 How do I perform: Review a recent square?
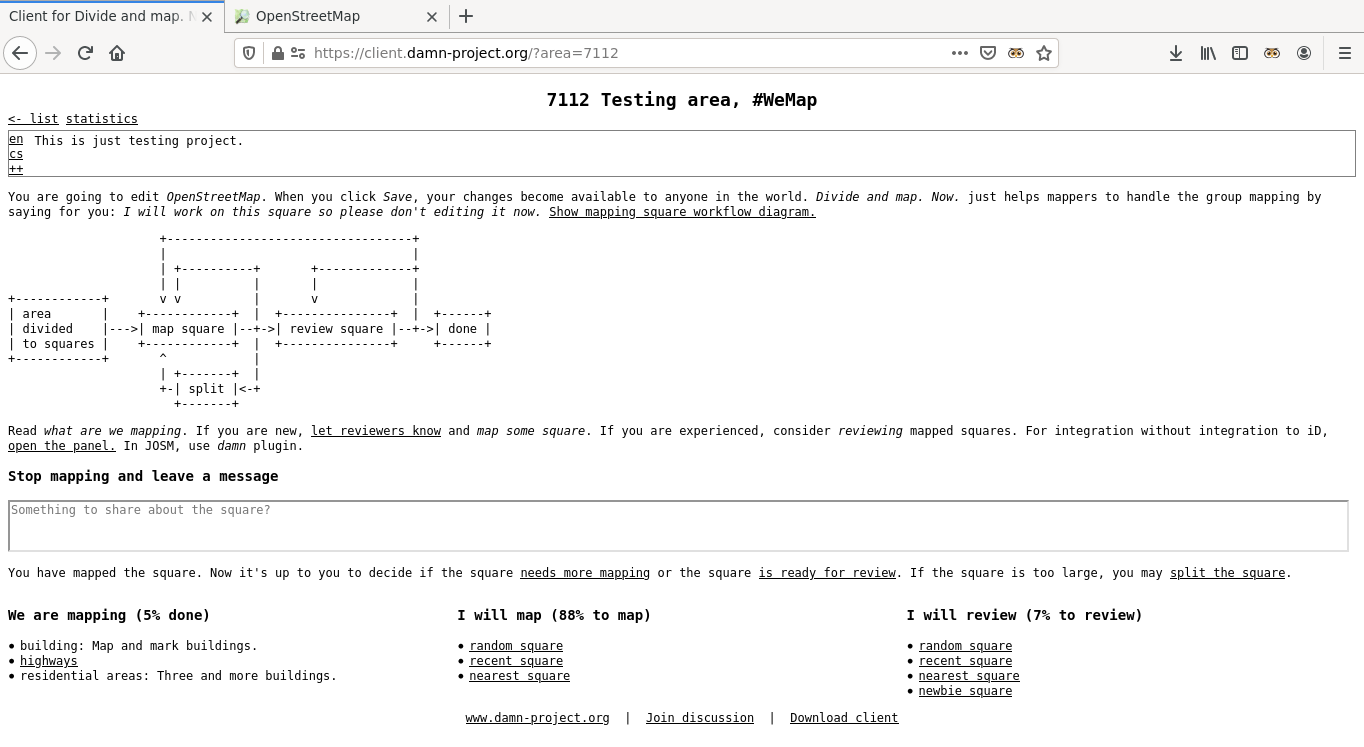click(965, 661)
